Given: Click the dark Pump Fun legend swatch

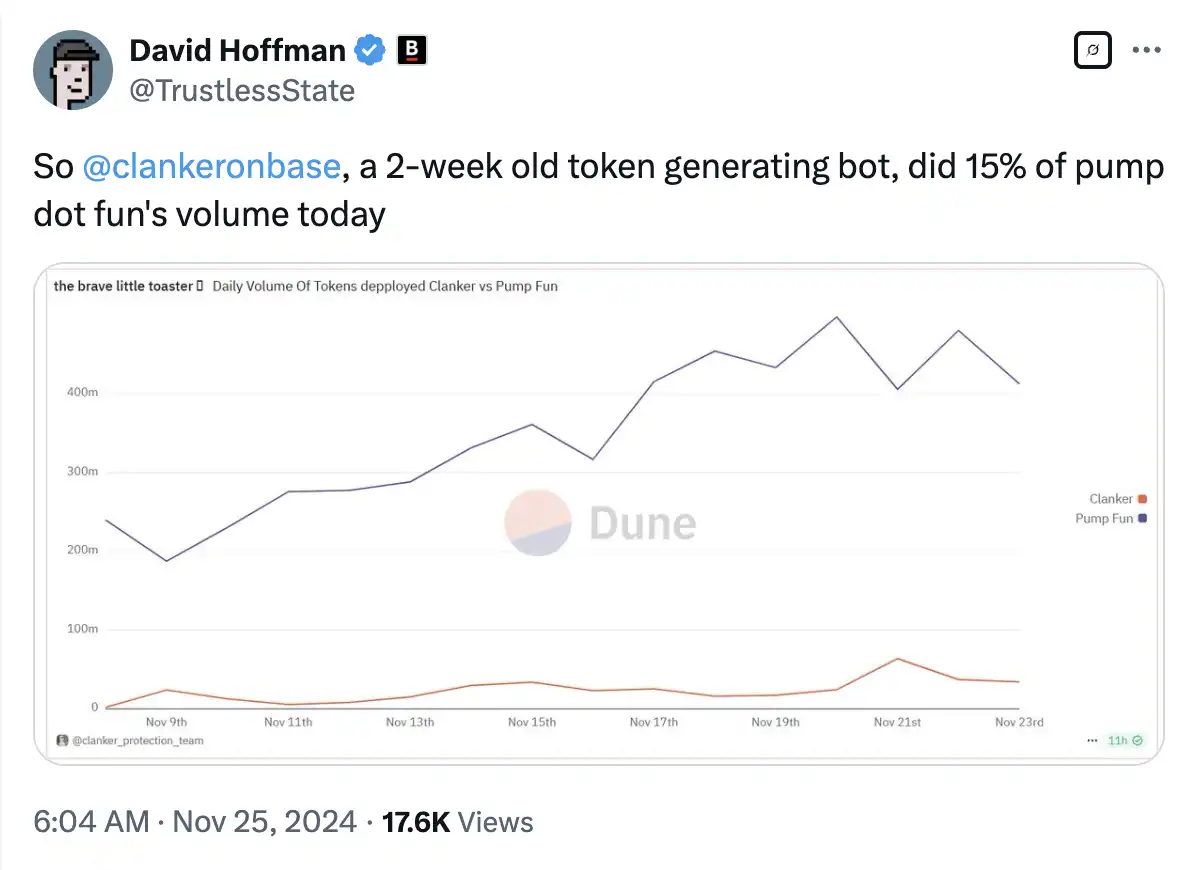Looking at the screenshot, I should (x=1143, y=518).
